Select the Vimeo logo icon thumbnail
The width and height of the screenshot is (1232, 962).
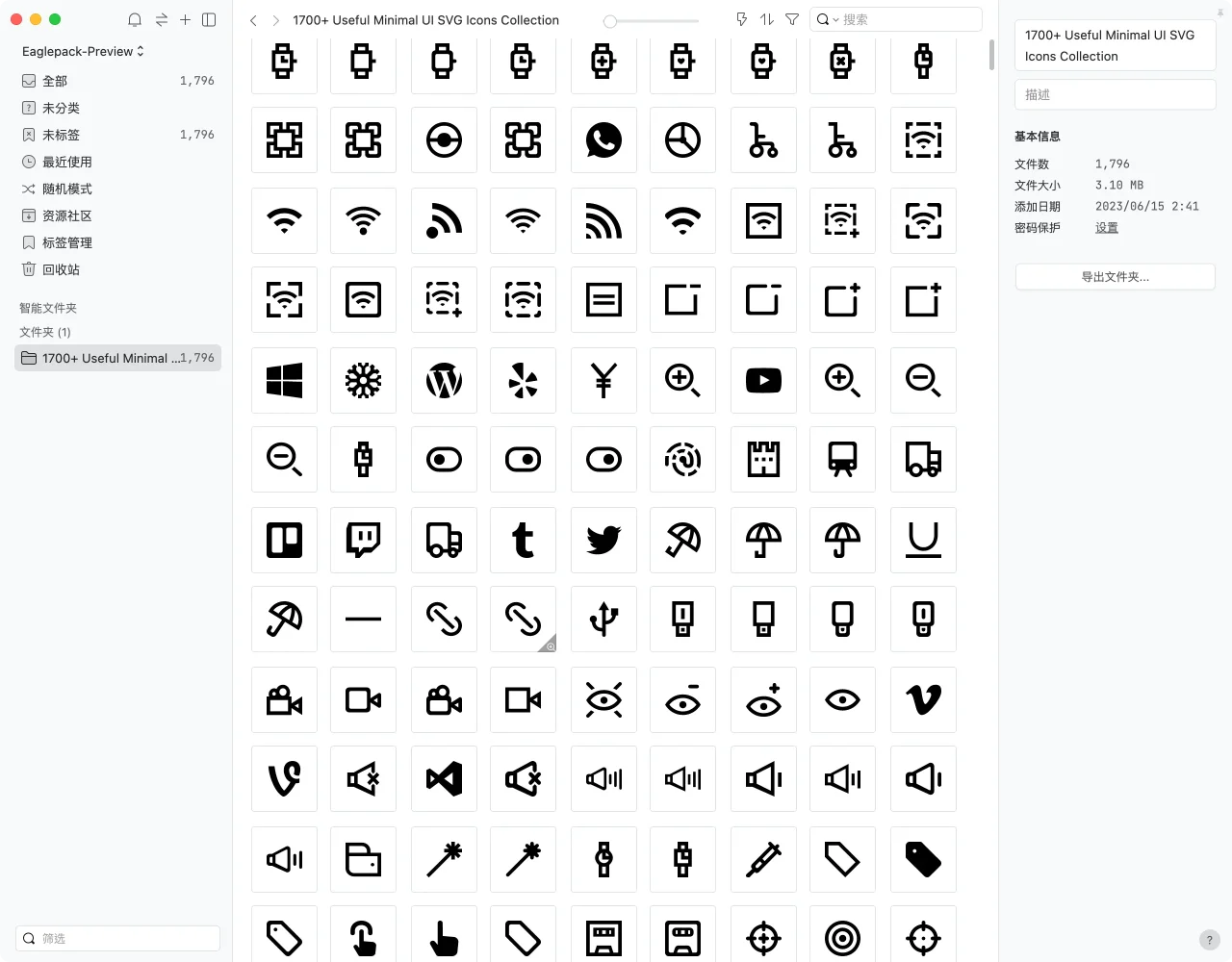pyautogui.click(x=923, y=700)
